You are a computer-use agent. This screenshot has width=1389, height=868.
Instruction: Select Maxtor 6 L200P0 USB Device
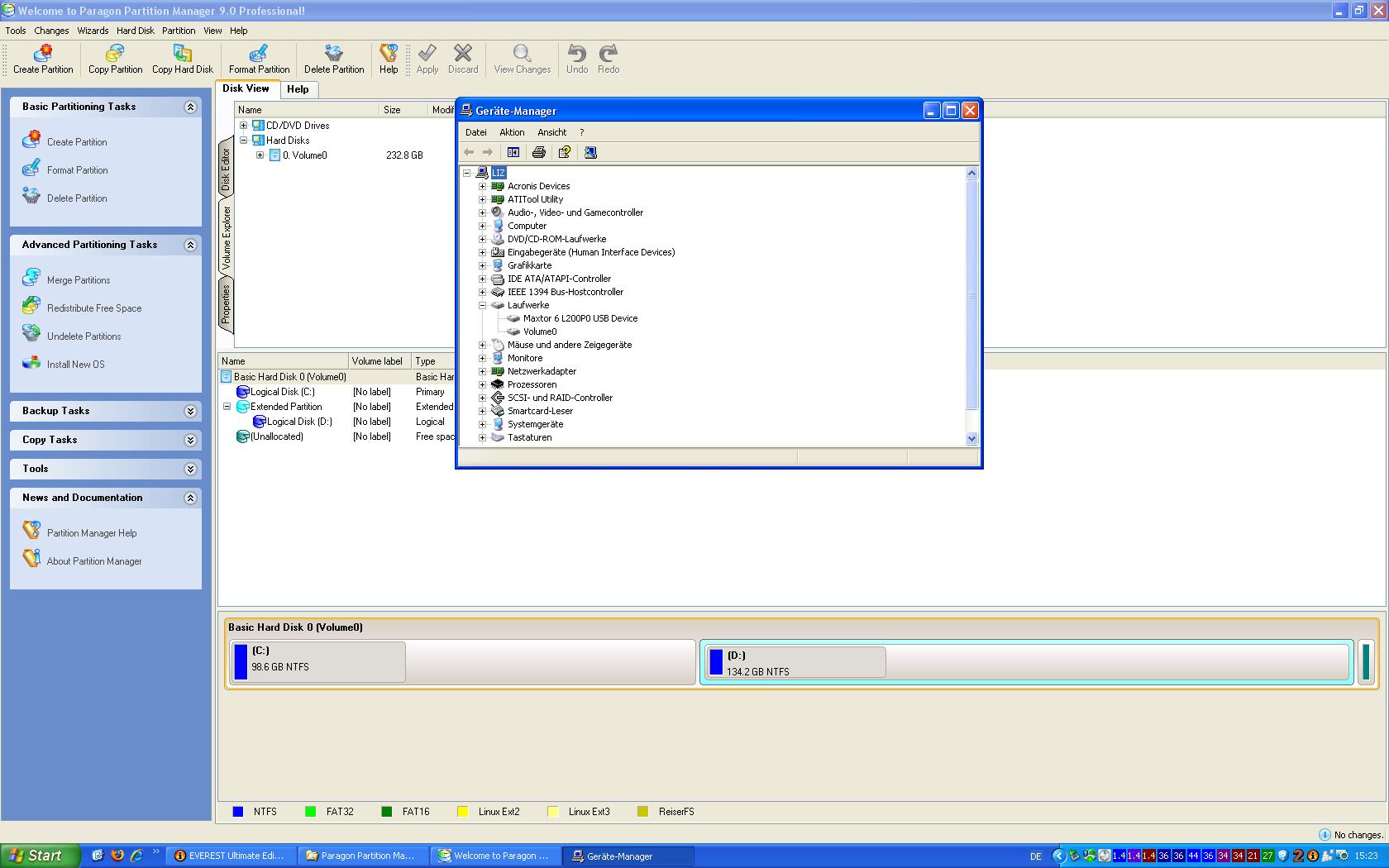coord(580,318)
